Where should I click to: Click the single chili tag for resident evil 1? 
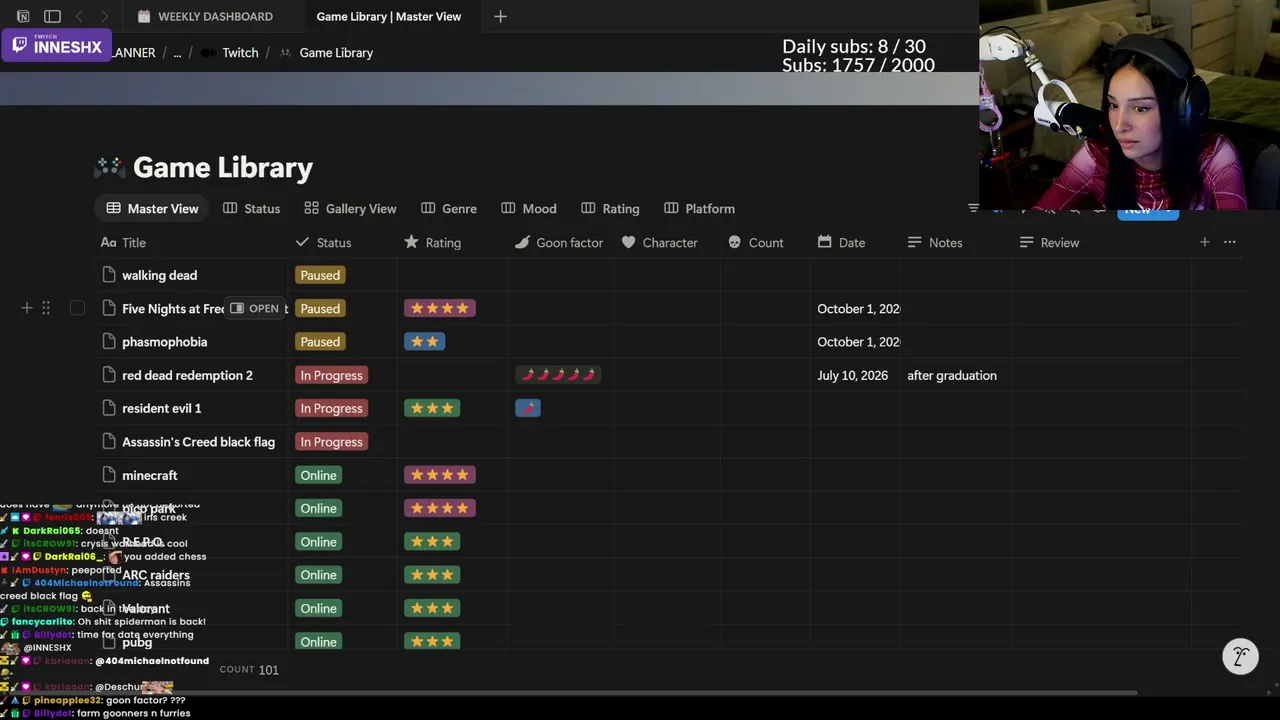coord(528,408)
